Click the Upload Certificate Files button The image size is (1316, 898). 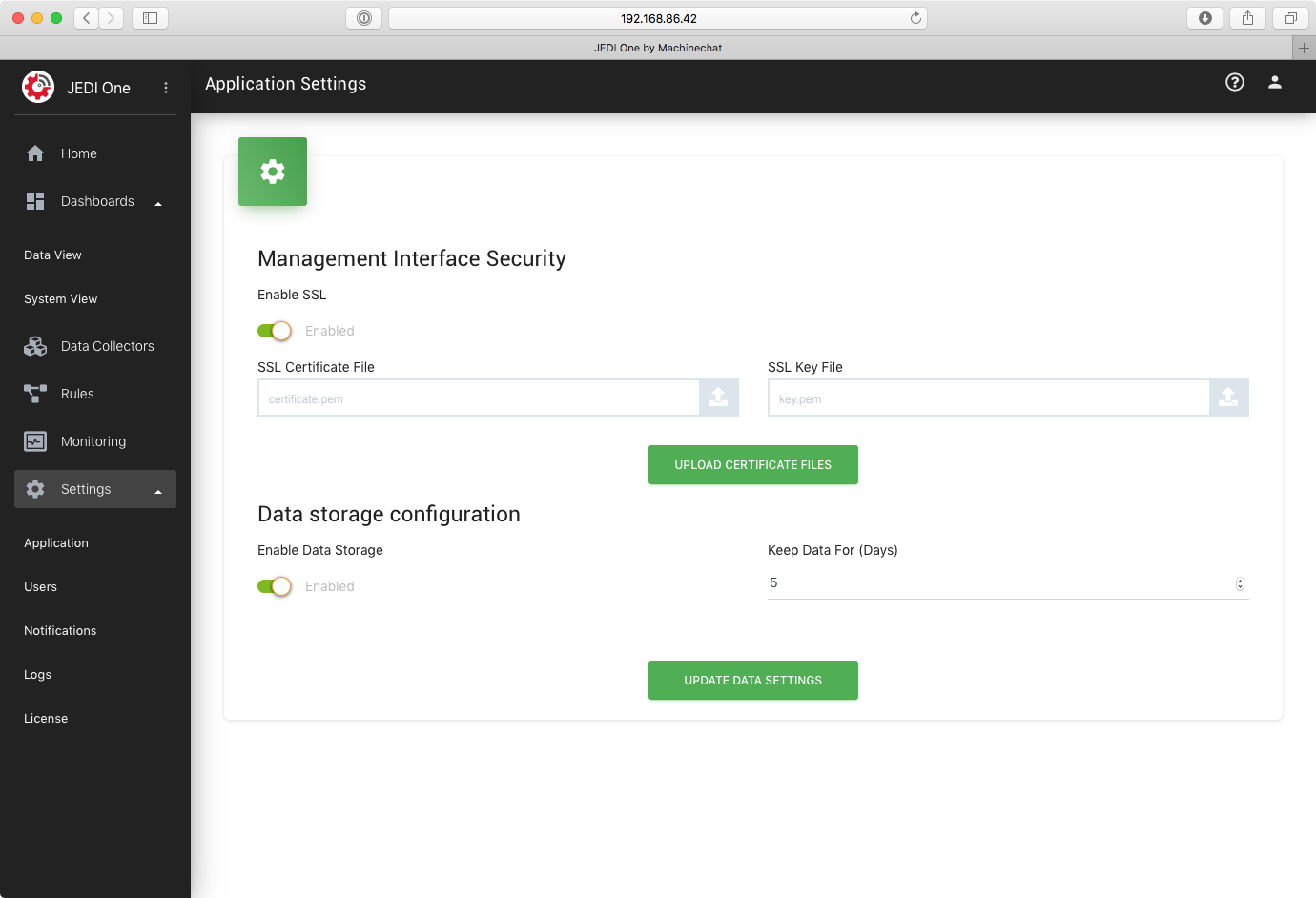pos(752,464)
